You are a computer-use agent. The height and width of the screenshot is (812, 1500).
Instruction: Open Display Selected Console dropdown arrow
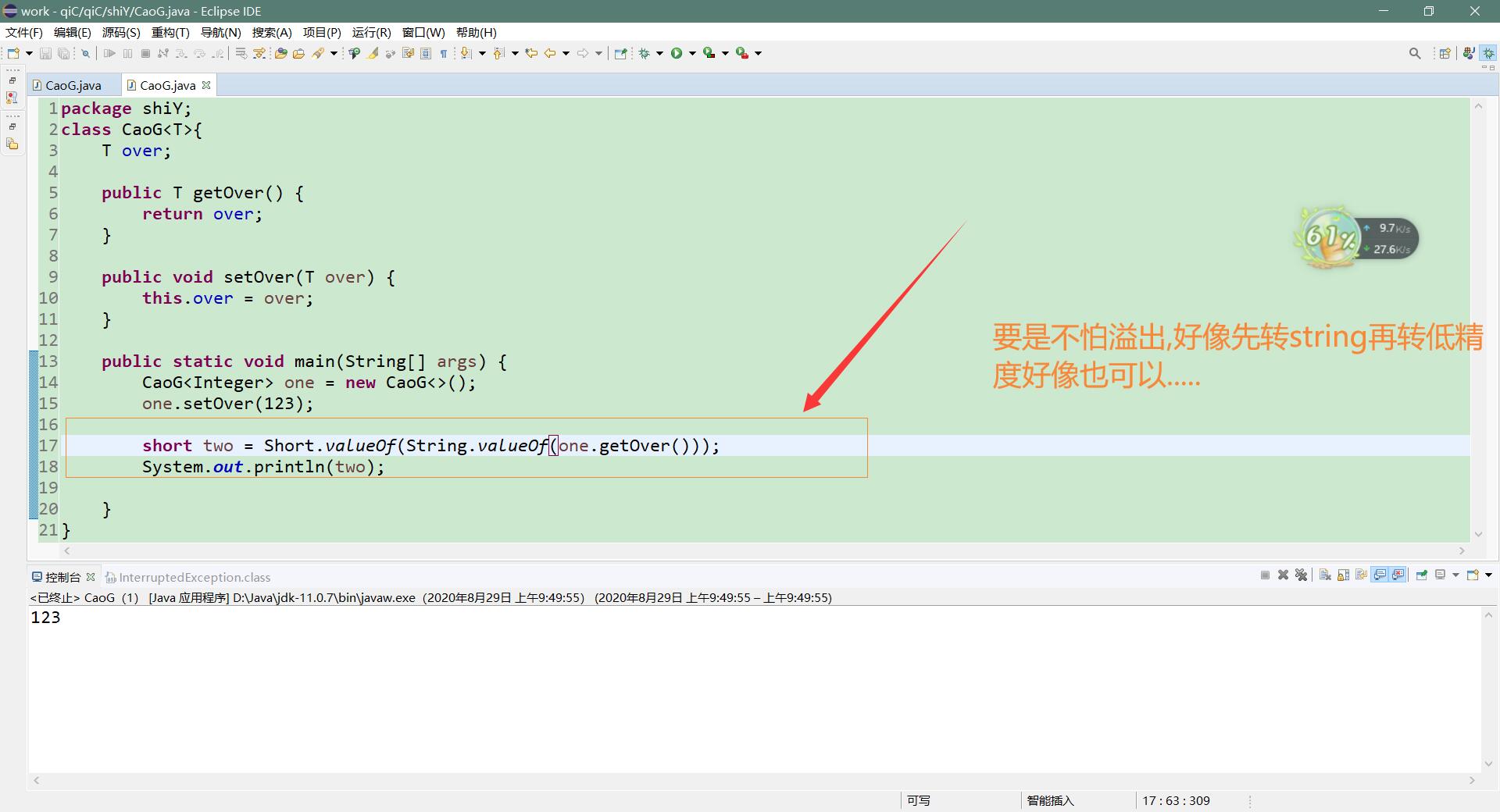(1455, 575)
